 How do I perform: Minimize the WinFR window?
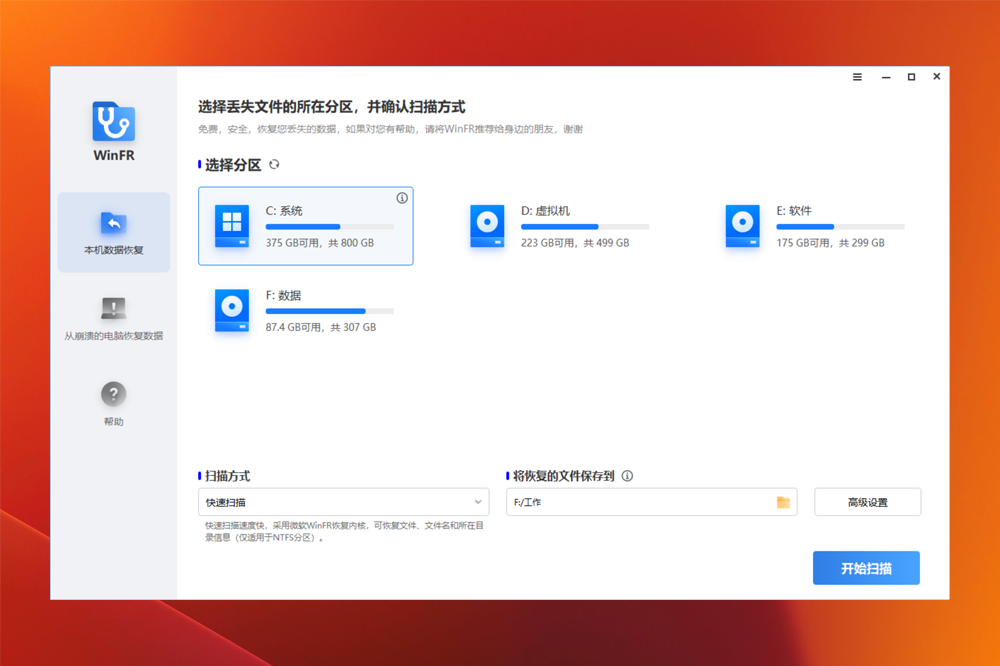(886, 77)
